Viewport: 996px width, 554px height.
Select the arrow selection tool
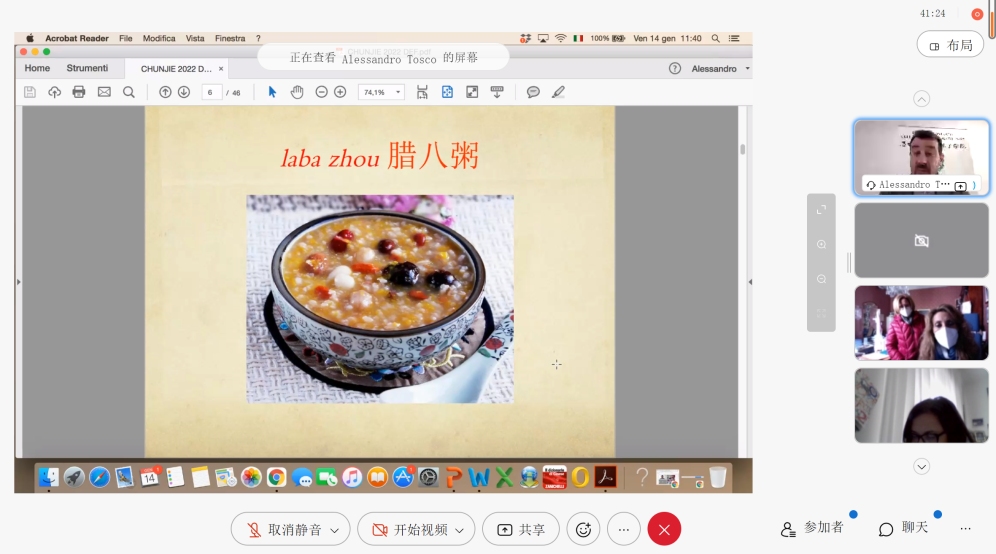273,92
